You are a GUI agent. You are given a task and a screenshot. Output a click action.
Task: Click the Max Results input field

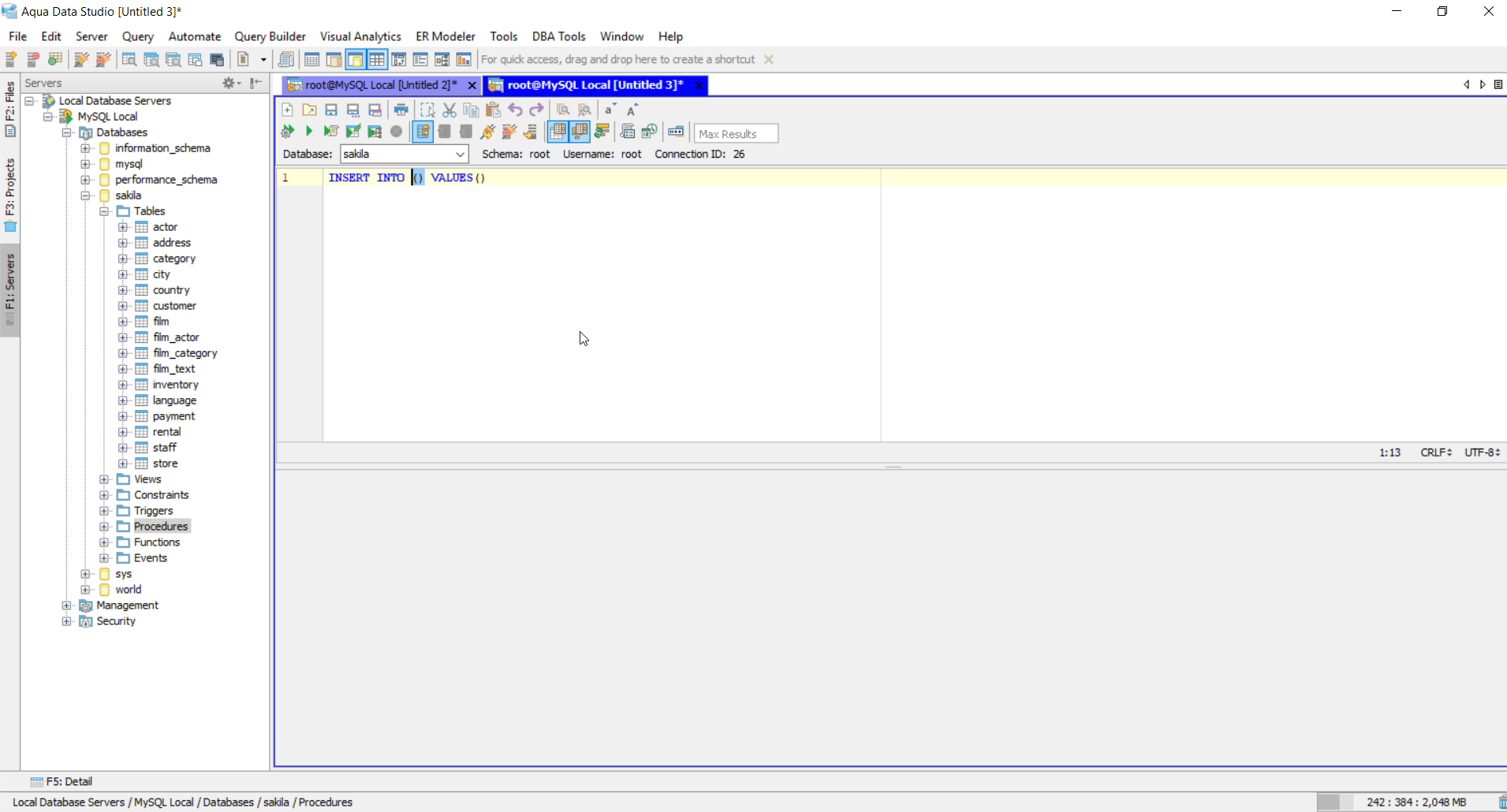735,134
